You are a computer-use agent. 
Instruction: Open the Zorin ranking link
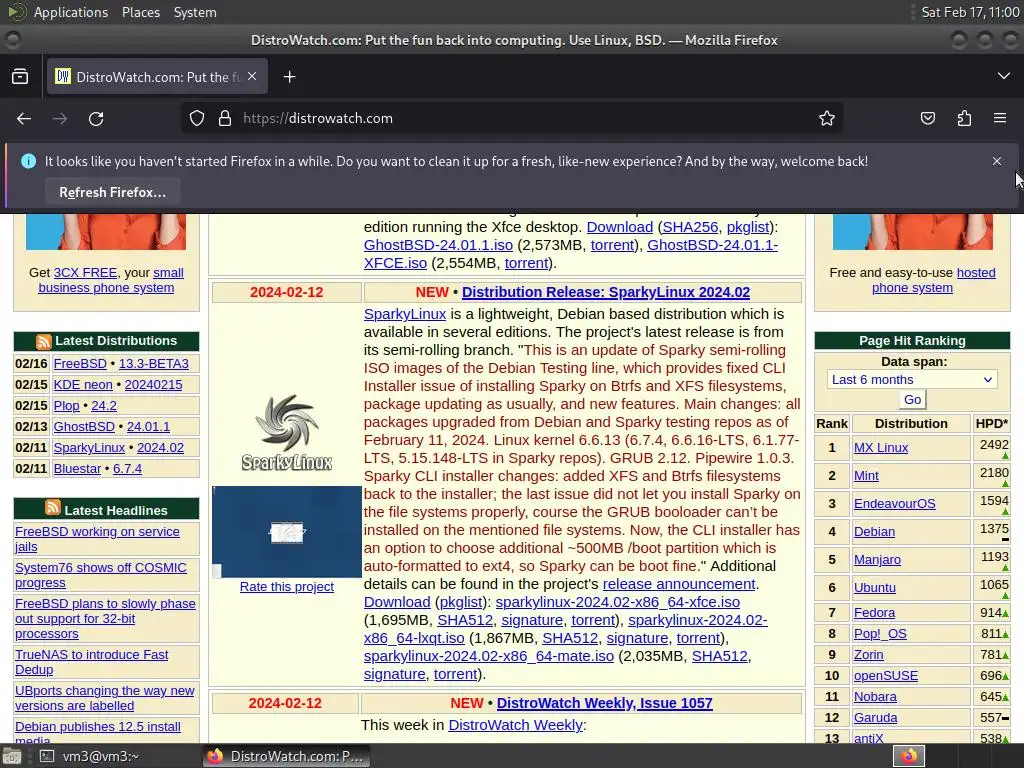(x=869, y=655)
